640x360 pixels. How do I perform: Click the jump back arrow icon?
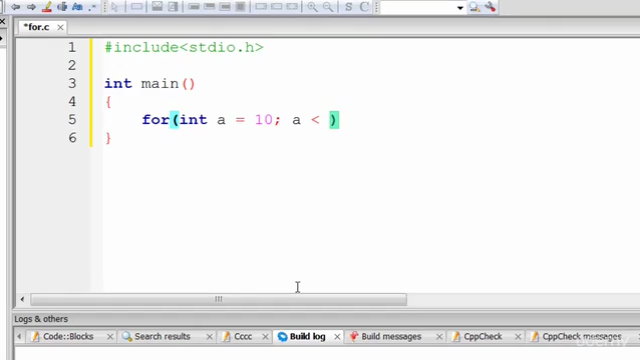pyautogui.click(x=16, y=7)
